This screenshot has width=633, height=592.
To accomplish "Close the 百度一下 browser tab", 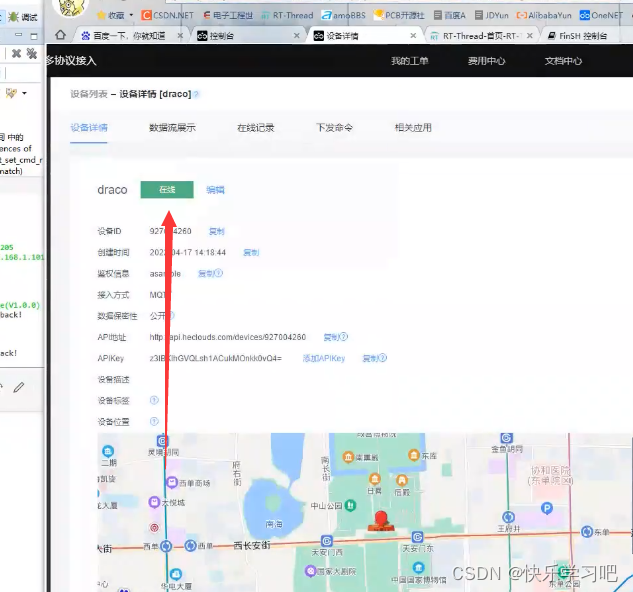I will pos(180,36).
